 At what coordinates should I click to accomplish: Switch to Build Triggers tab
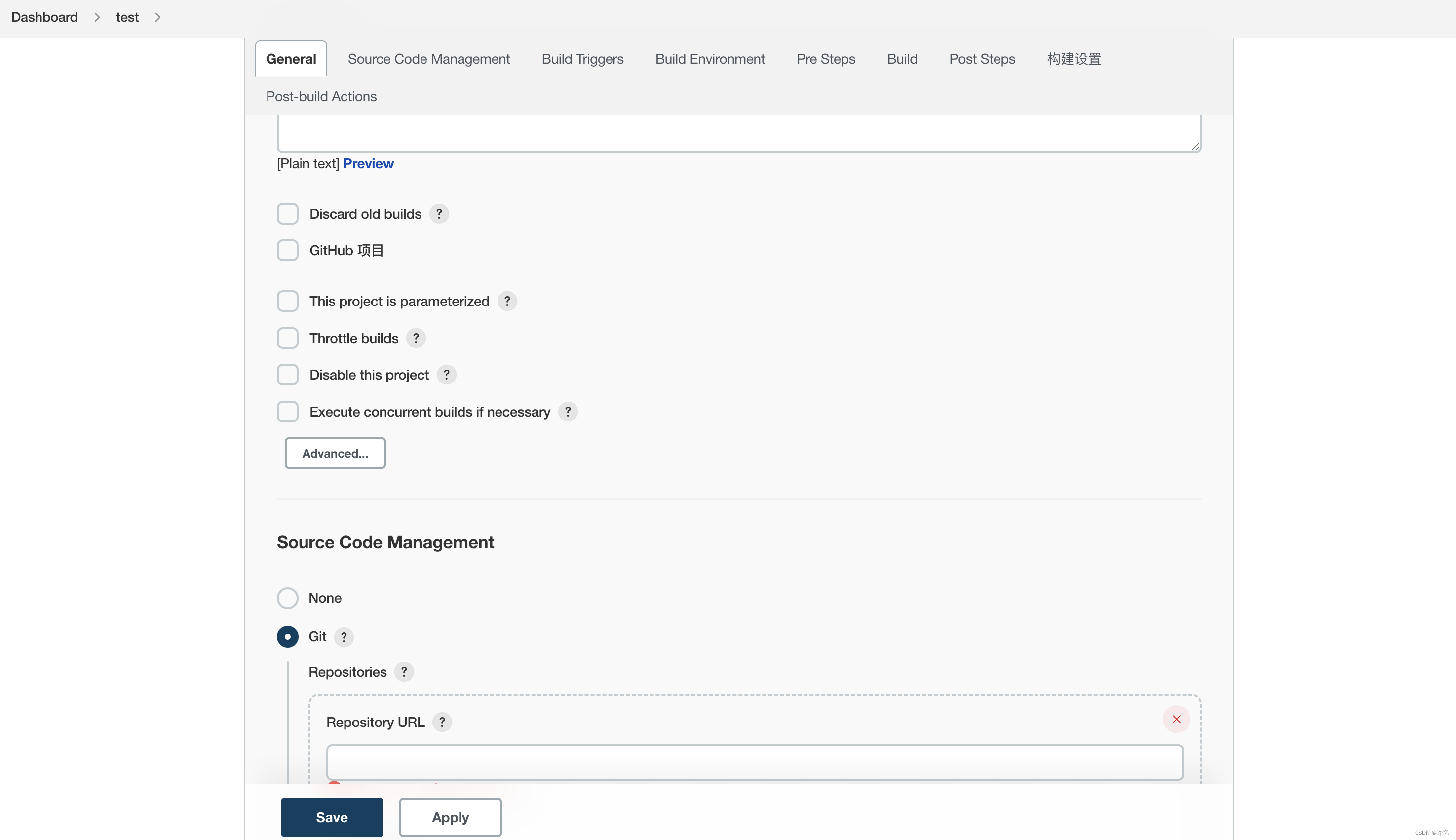[583, 58]
